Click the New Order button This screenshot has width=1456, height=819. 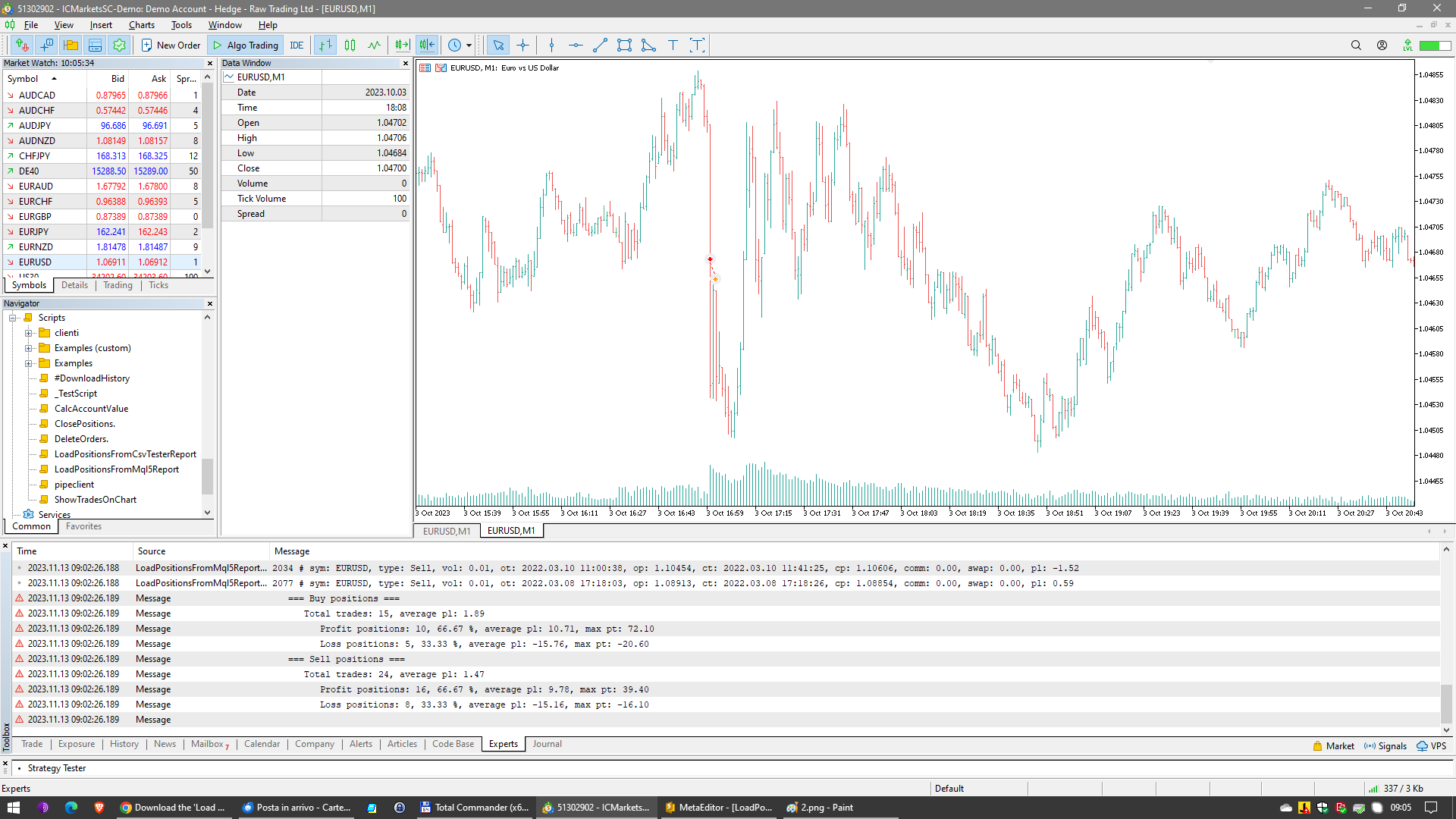pos(171,45)
